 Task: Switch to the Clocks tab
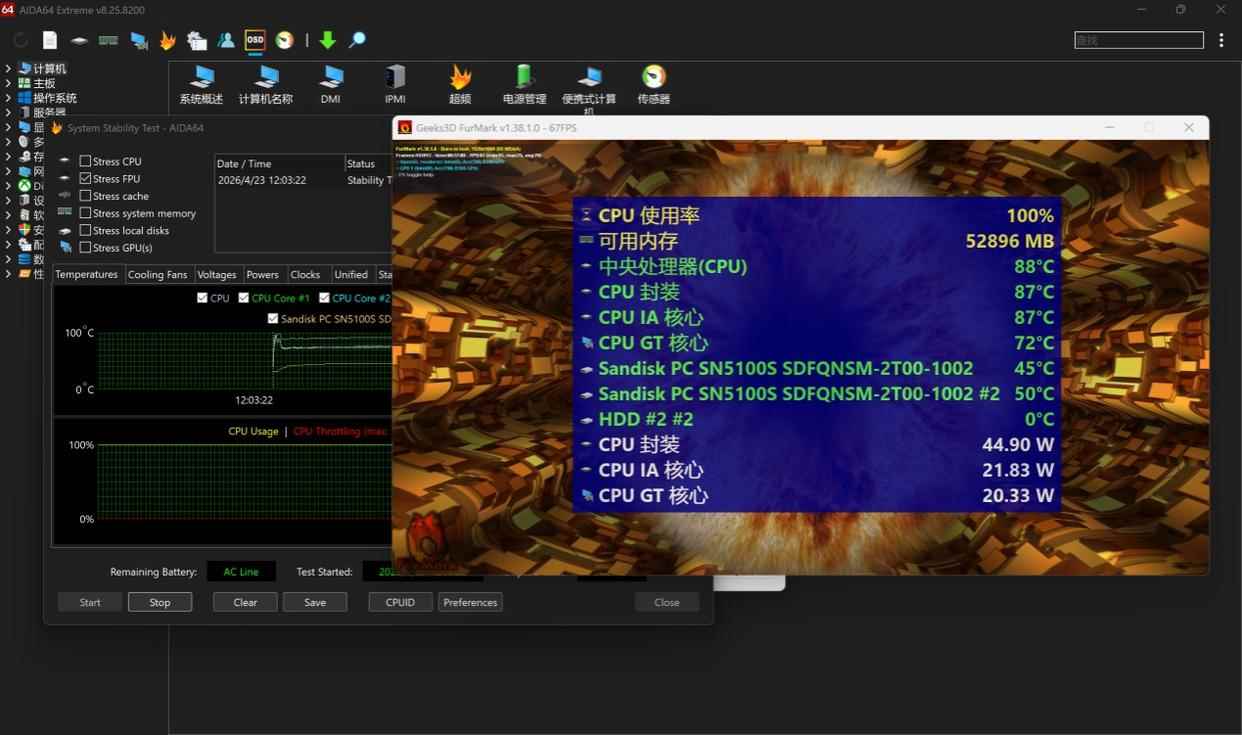point(305,274)
